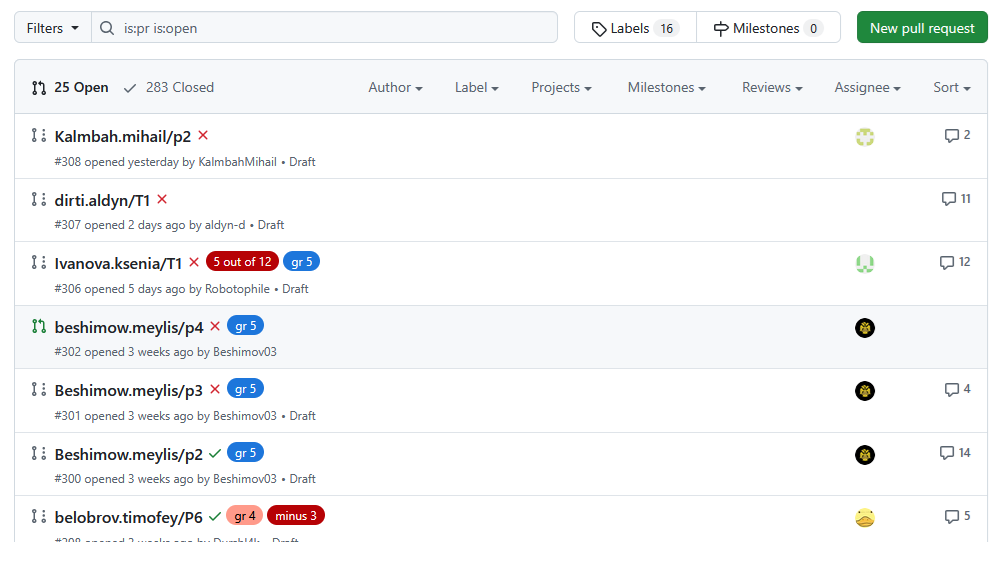Click the red 'minus 3' label

(x=296, y=516)
